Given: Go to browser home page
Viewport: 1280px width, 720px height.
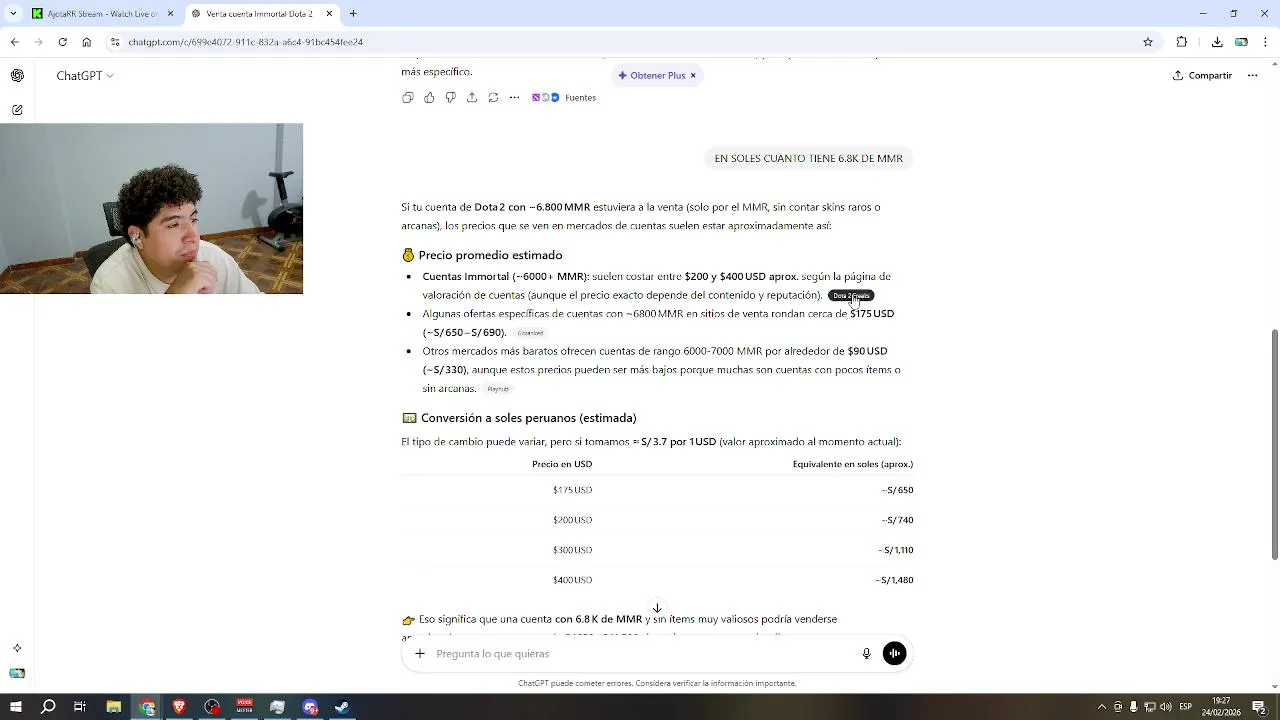Looking at the screenshot, I should (86, 42).
